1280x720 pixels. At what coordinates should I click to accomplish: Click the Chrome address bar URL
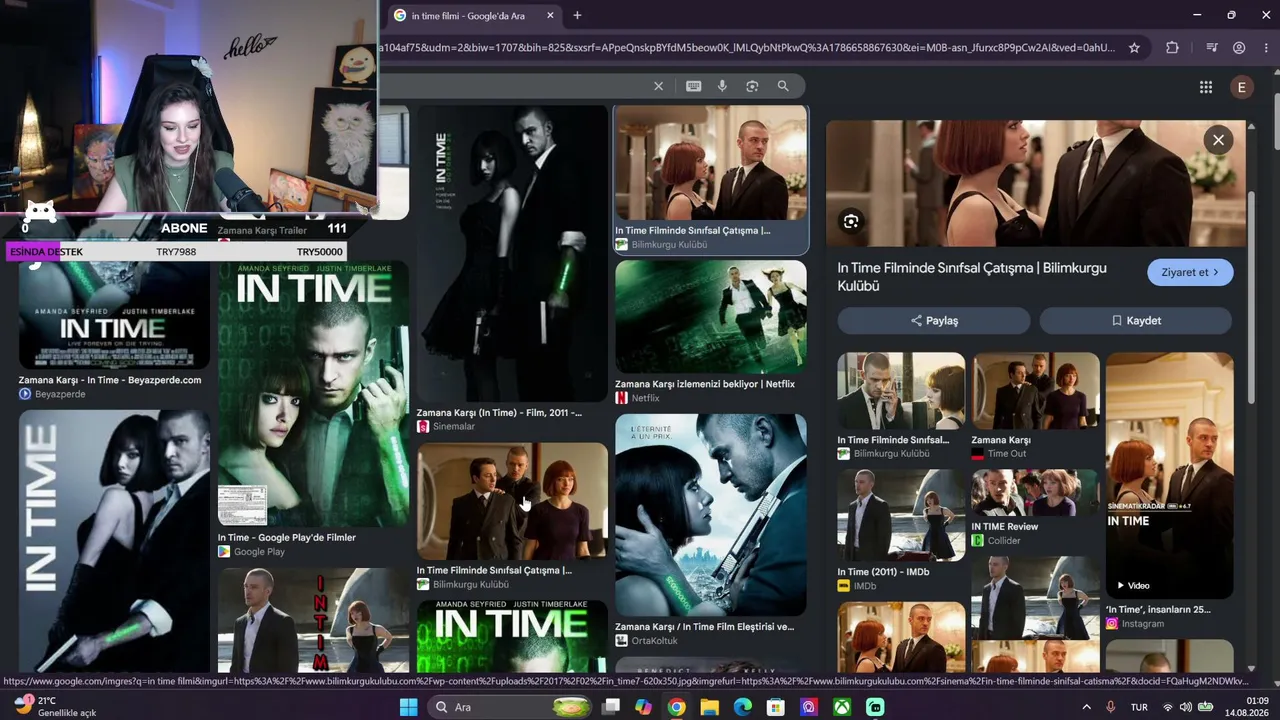(x=747, y=47)
